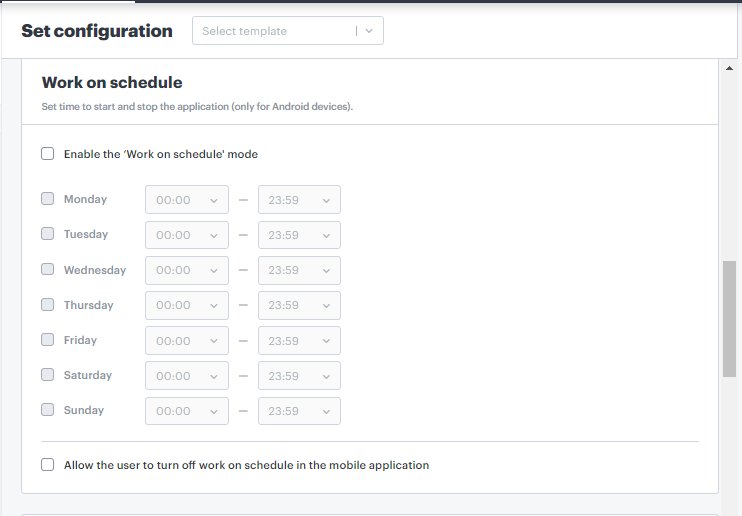Click the chevron in Select template box
Image resolution: width=742 pixels, height=516 pixels.
369,31
